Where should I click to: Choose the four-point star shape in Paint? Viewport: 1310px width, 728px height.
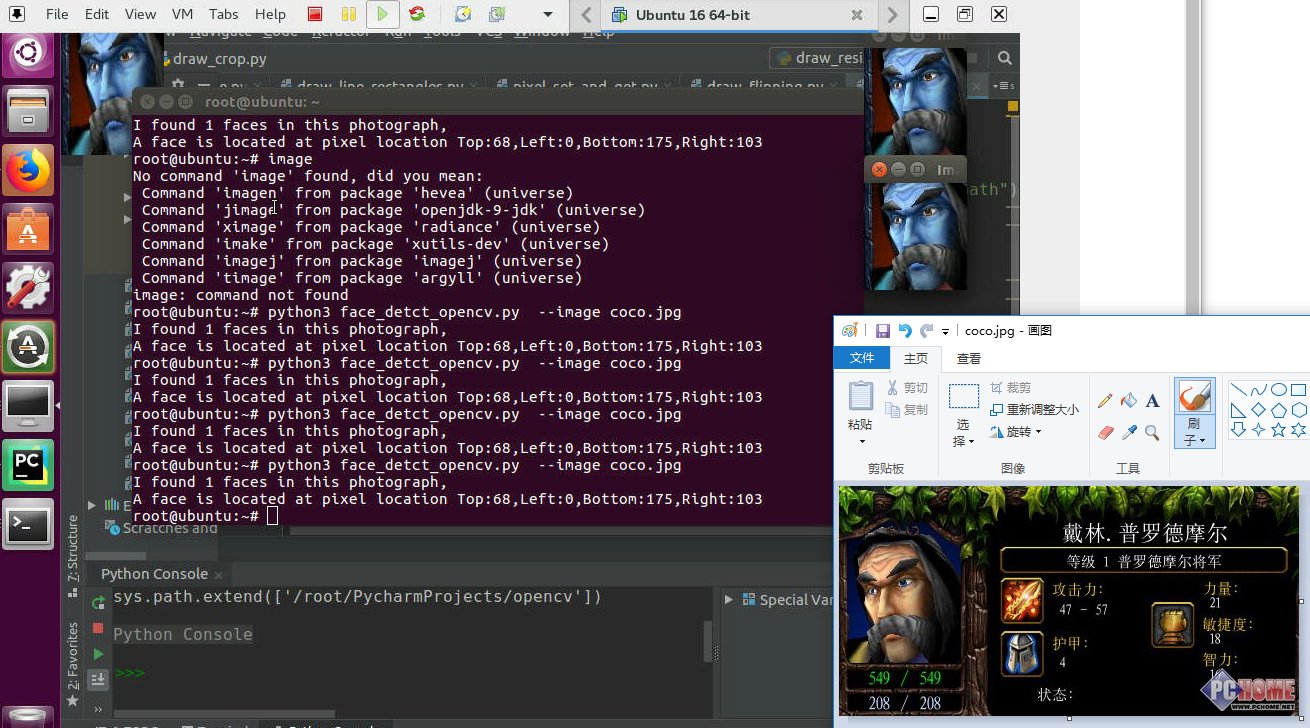(1258, 430)
